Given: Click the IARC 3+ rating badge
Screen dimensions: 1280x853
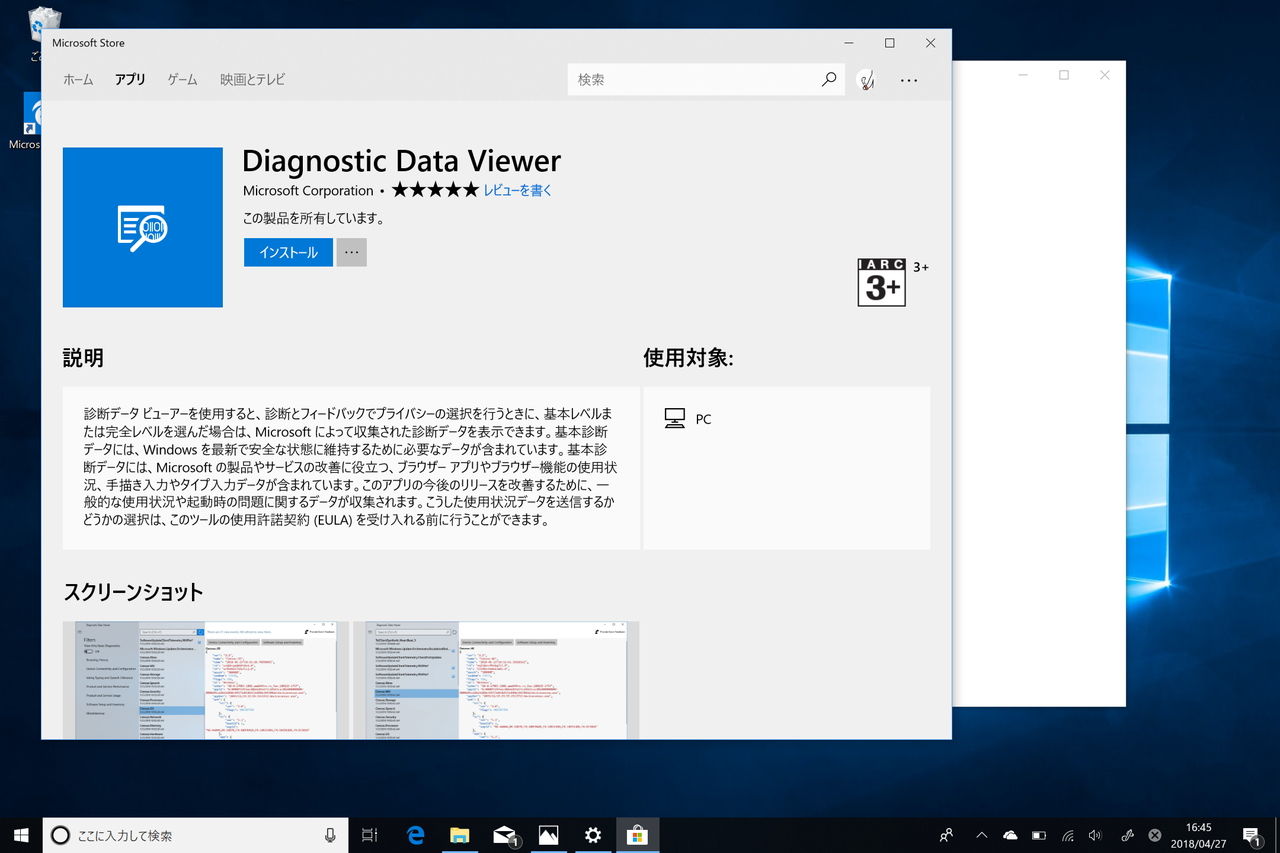Looking at the screenshot, I should [881, 282].
